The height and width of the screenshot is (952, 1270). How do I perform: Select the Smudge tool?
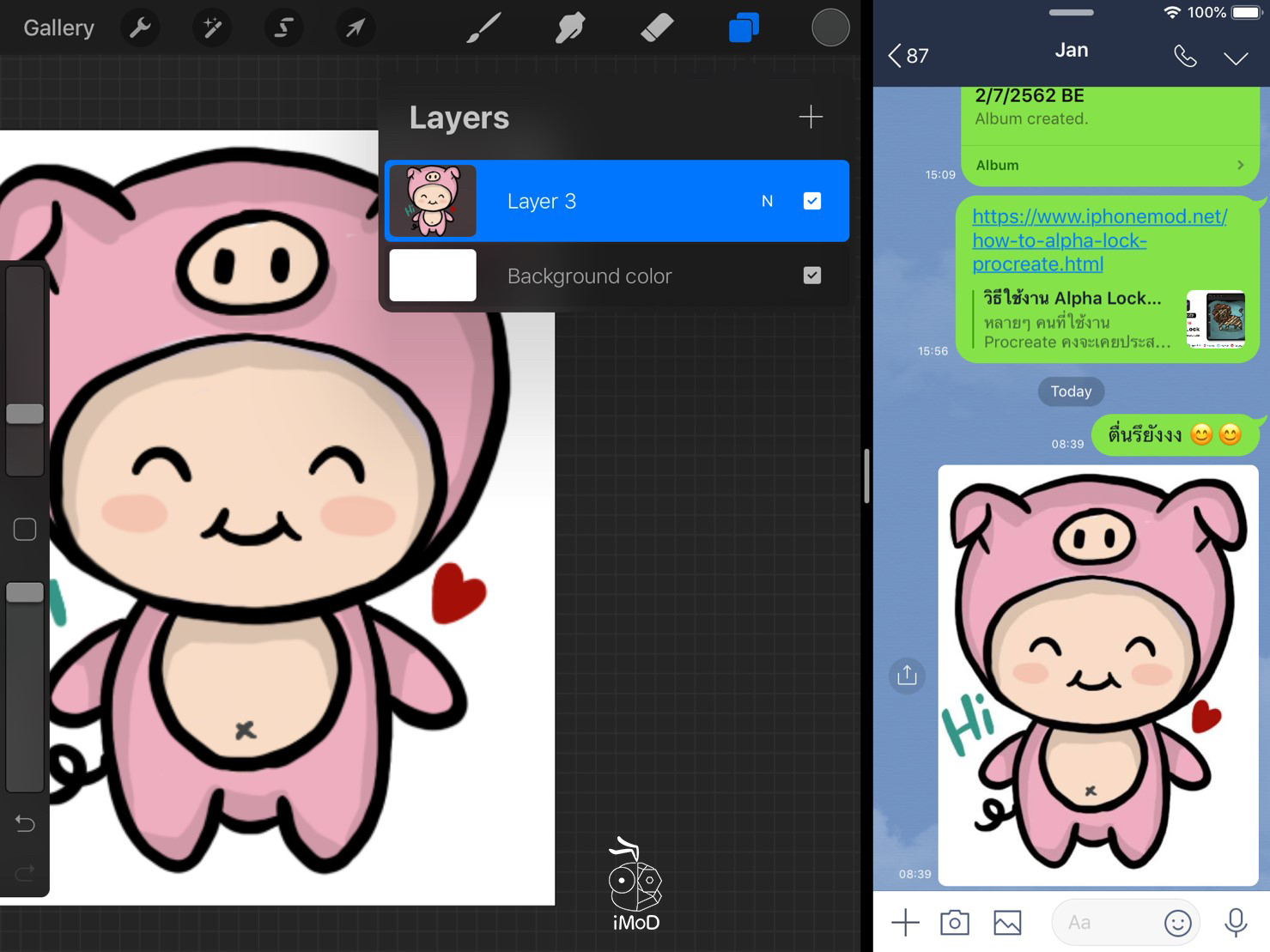[570, 28]
